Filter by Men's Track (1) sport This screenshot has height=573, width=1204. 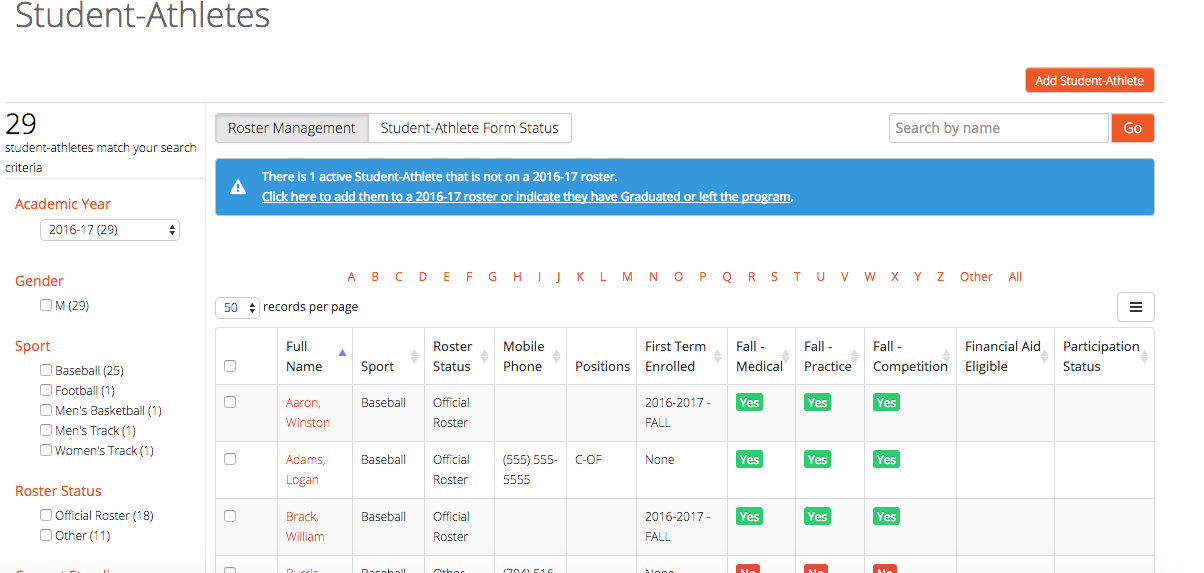click(x=46, y=430)
